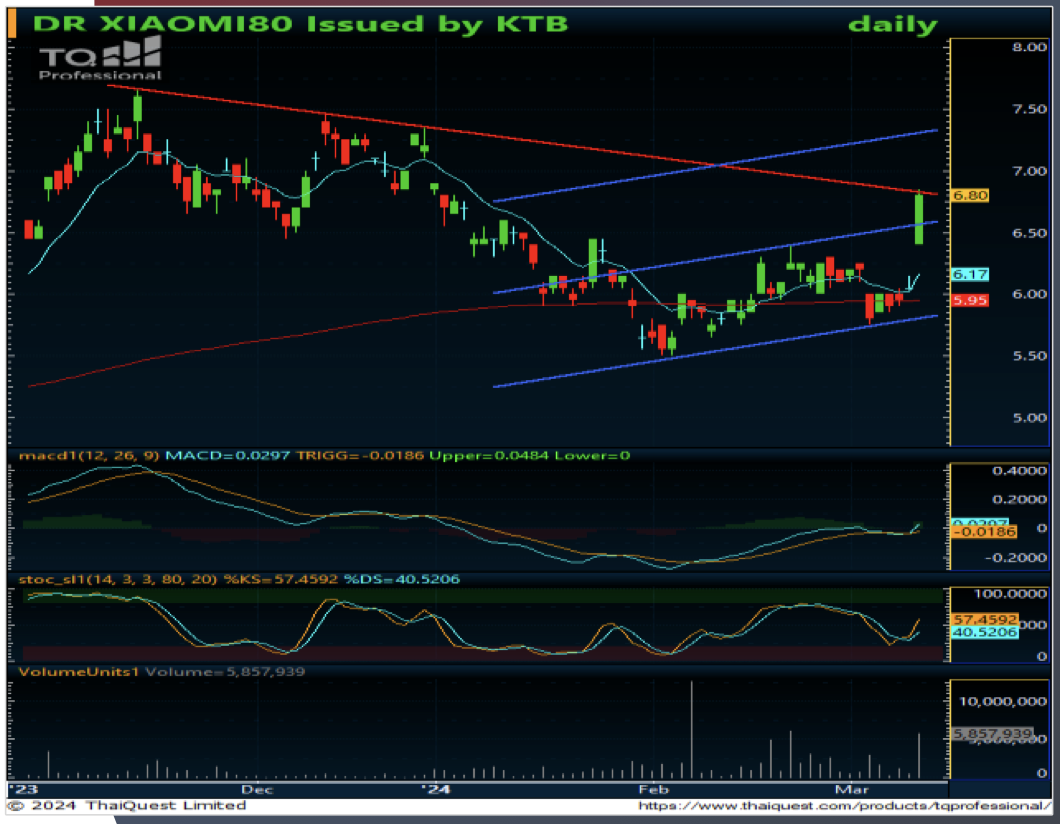The width and height of the screenshot is (1060, 824).
Task: Select the -0.2000 MACD axis label
Action: point(1016,558)
